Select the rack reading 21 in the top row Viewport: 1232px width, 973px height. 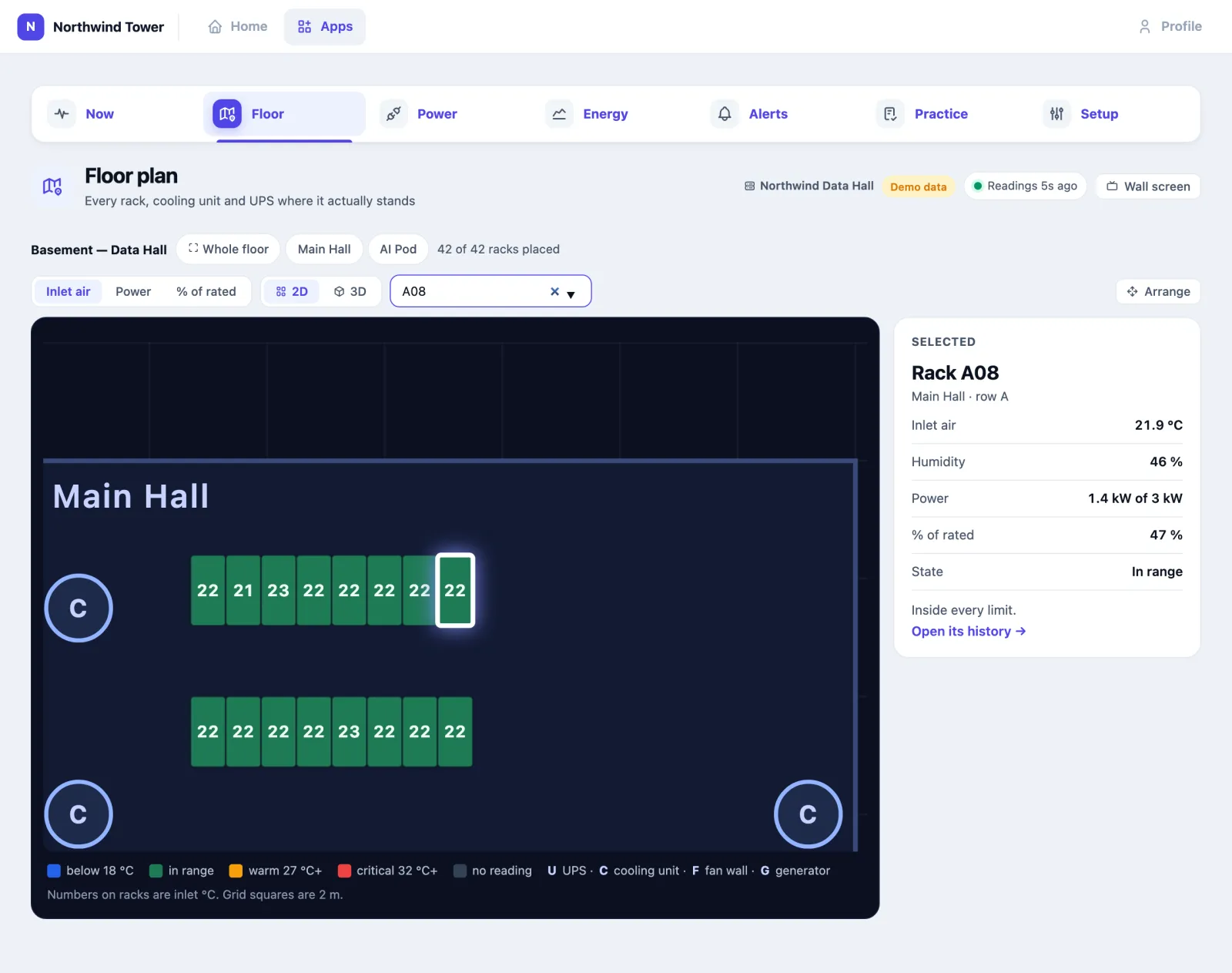[x=243, y=590]
